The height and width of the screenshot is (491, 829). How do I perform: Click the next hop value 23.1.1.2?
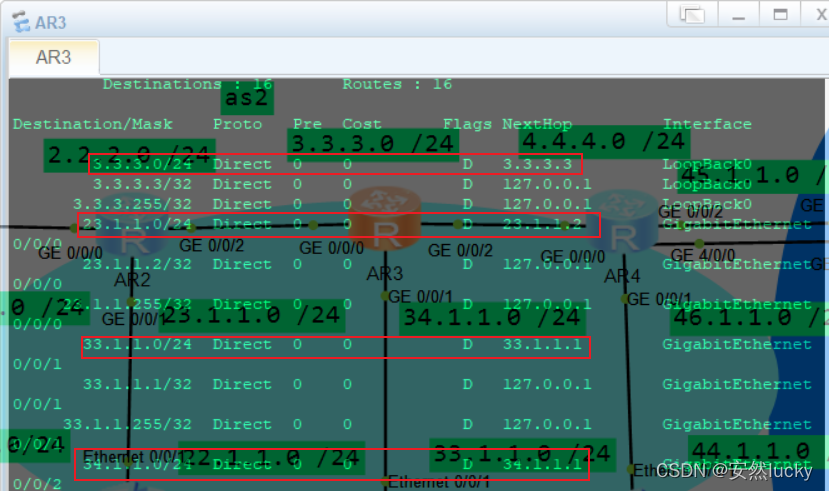[x=542, y=225]
